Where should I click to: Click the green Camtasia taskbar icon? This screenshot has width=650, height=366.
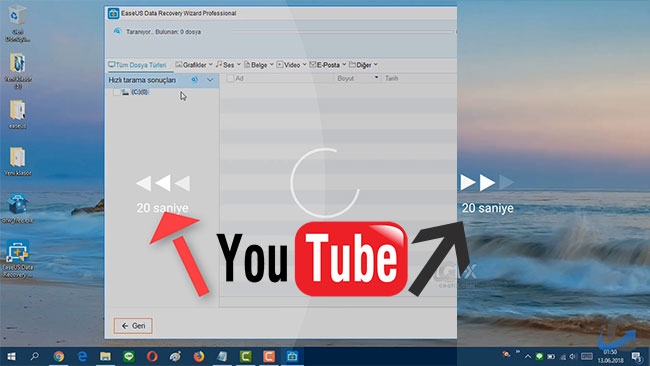[246, 356]
